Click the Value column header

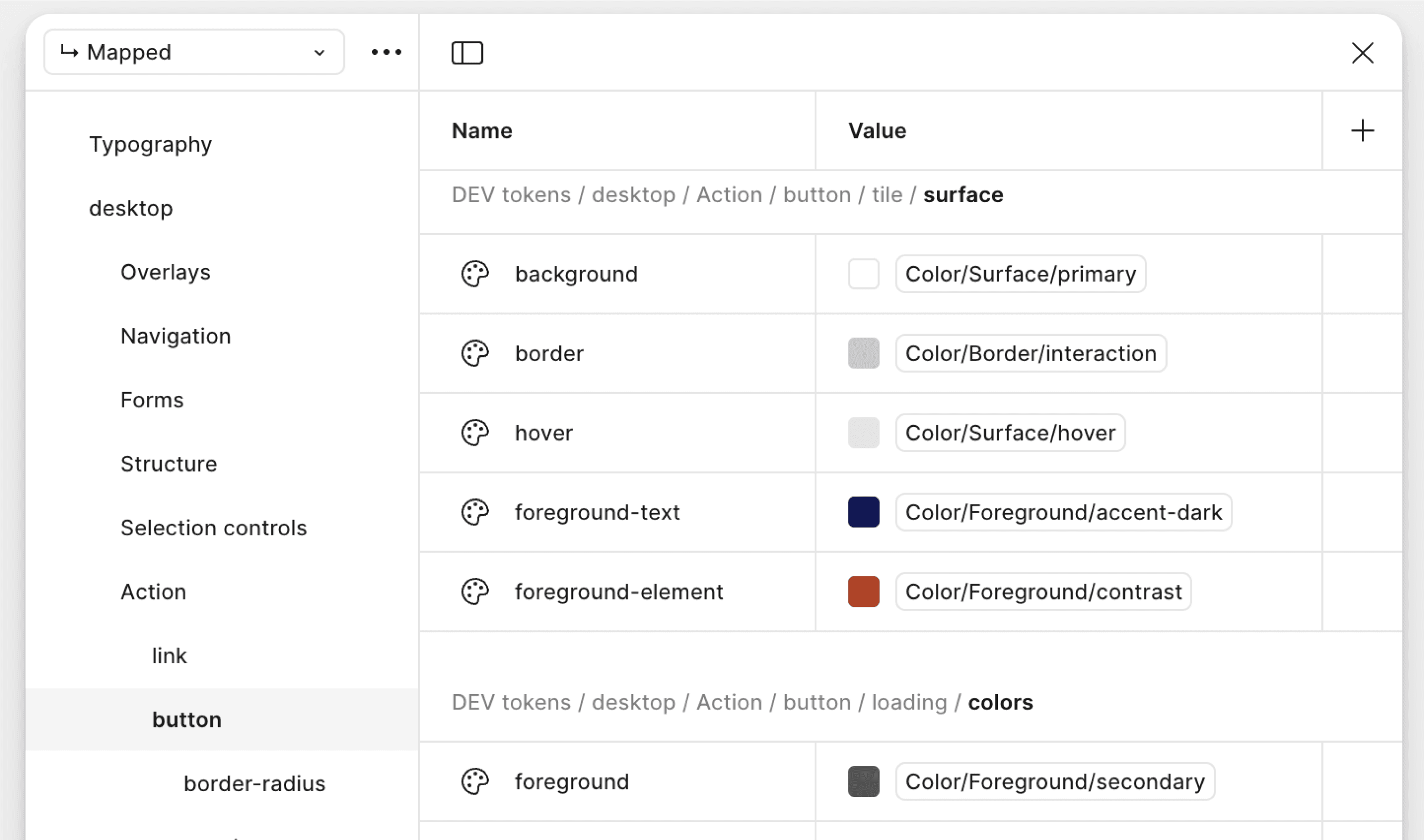click(877, 131)
